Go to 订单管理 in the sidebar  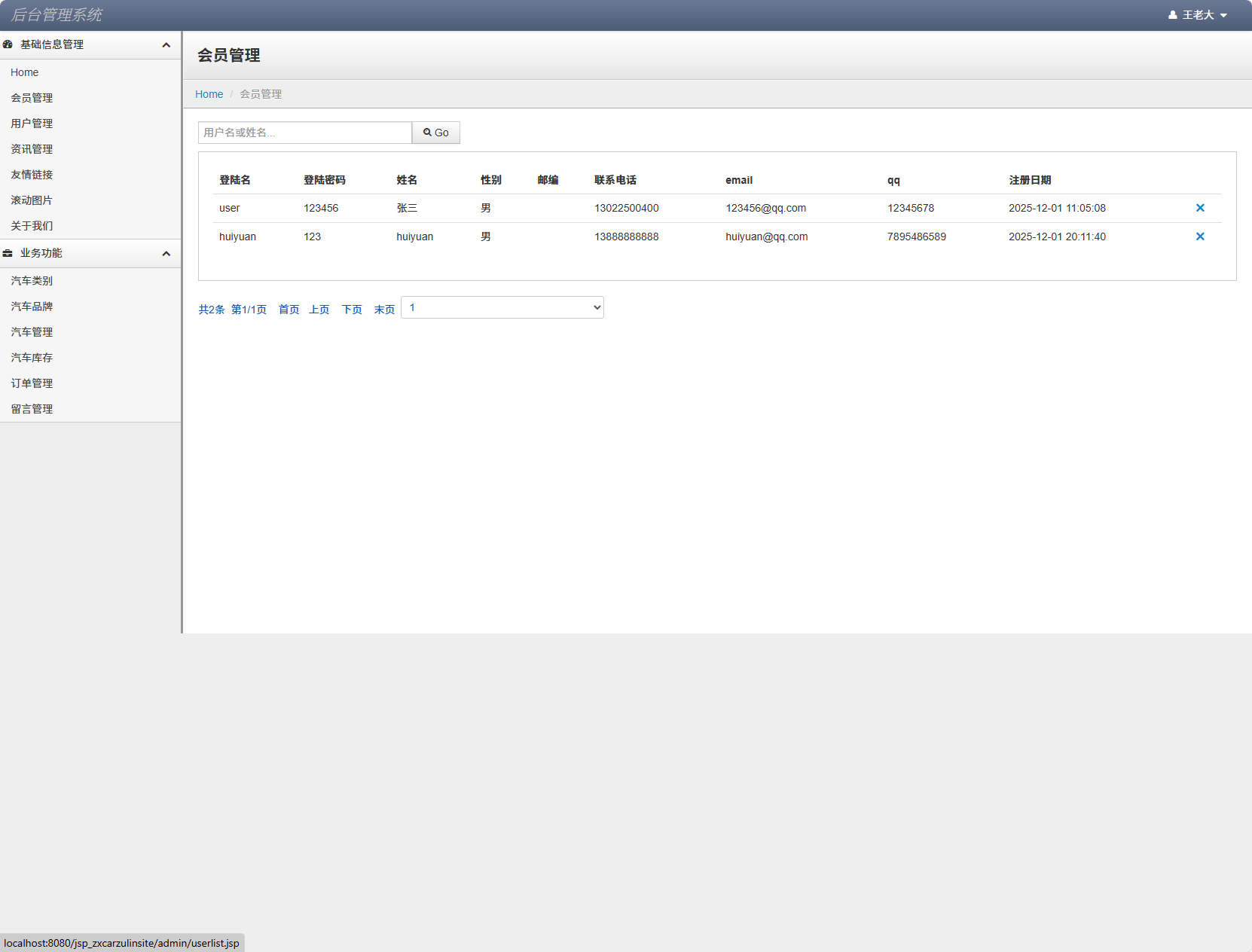click(32, 383)
